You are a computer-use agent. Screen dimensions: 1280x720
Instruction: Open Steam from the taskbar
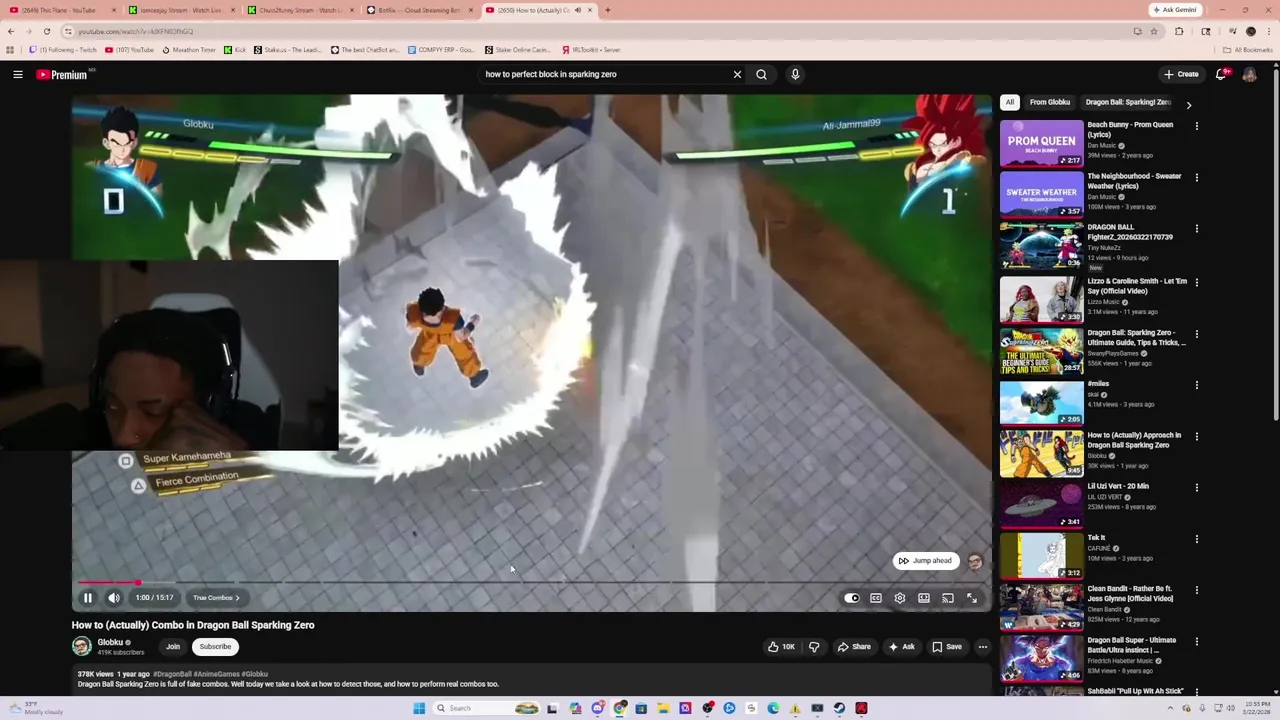(x=839, y=708)
